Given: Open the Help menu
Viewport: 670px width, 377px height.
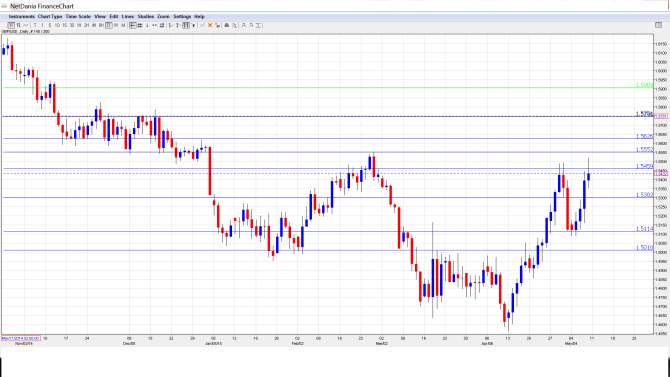Looking at the screenshot, I should click(x=200, y=17).
